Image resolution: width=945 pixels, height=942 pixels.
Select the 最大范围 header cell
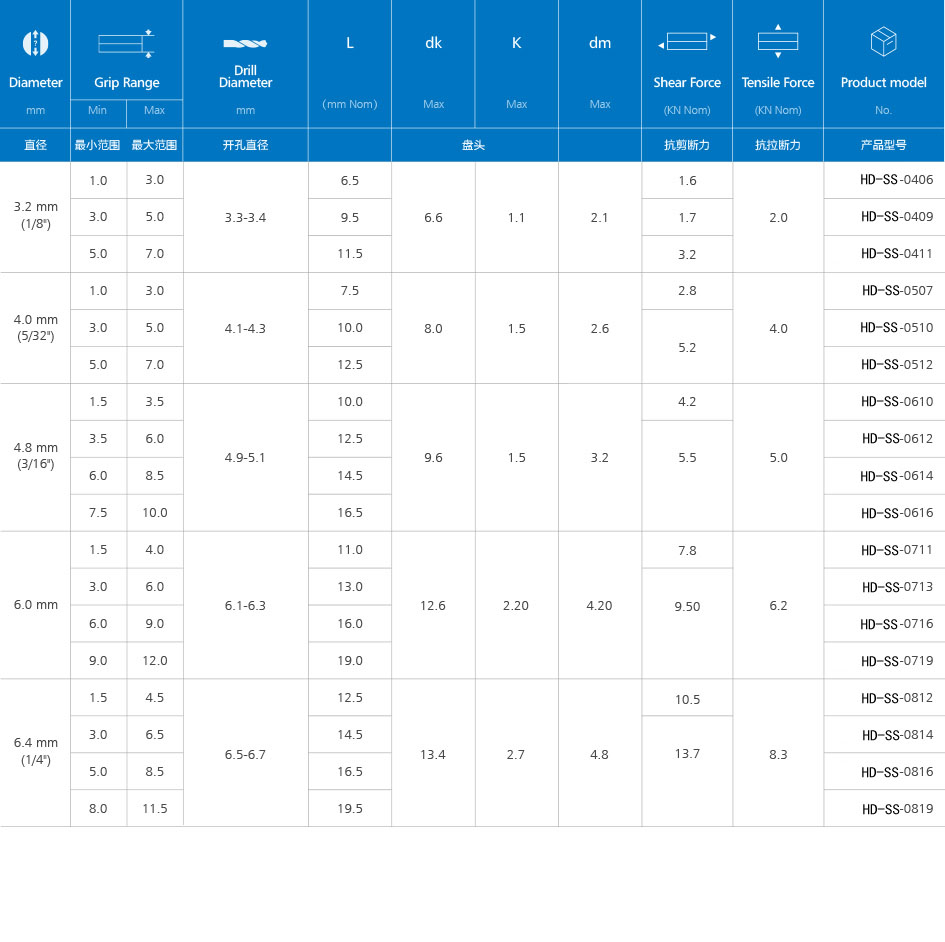[x=154, y=145]
